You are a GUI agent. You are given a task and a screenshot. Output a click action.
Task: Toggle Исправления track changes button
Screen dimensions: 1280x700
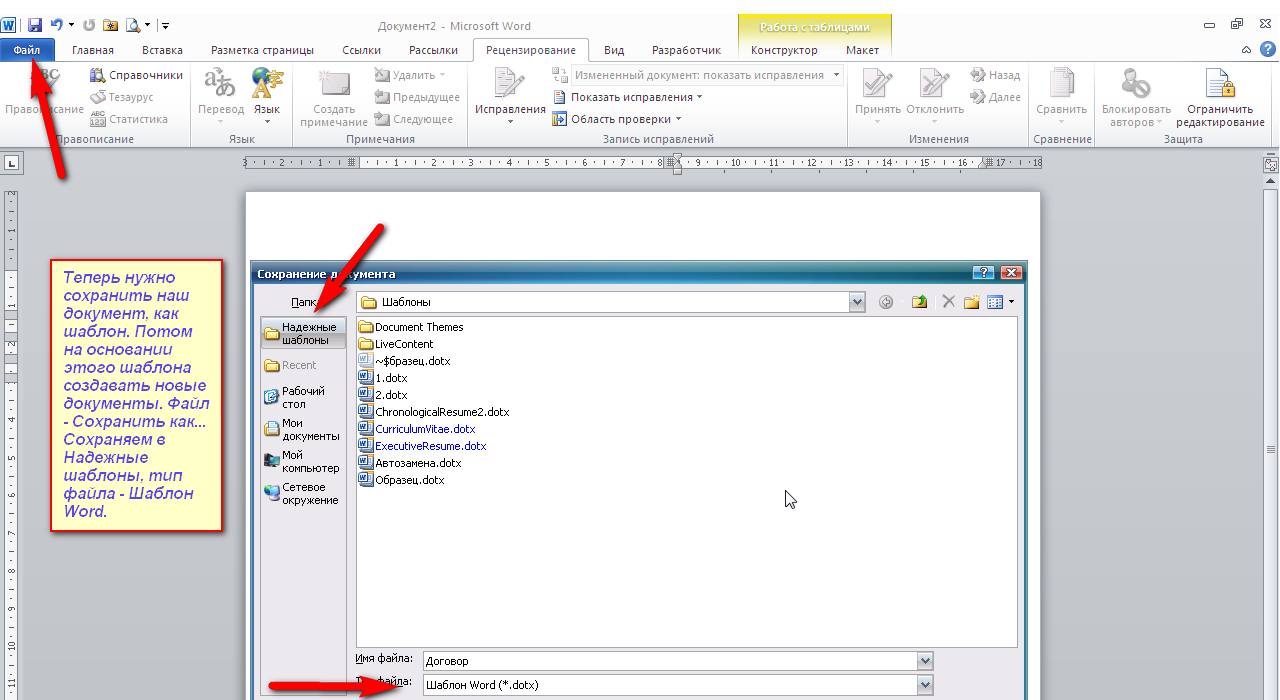(x=510, y=96)
